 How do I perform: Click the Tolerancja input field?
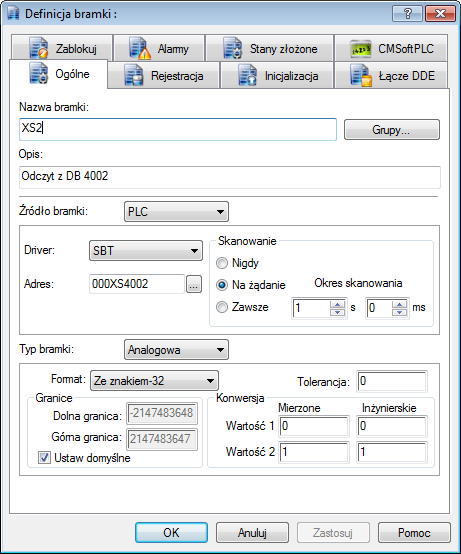tap(392, 381)
